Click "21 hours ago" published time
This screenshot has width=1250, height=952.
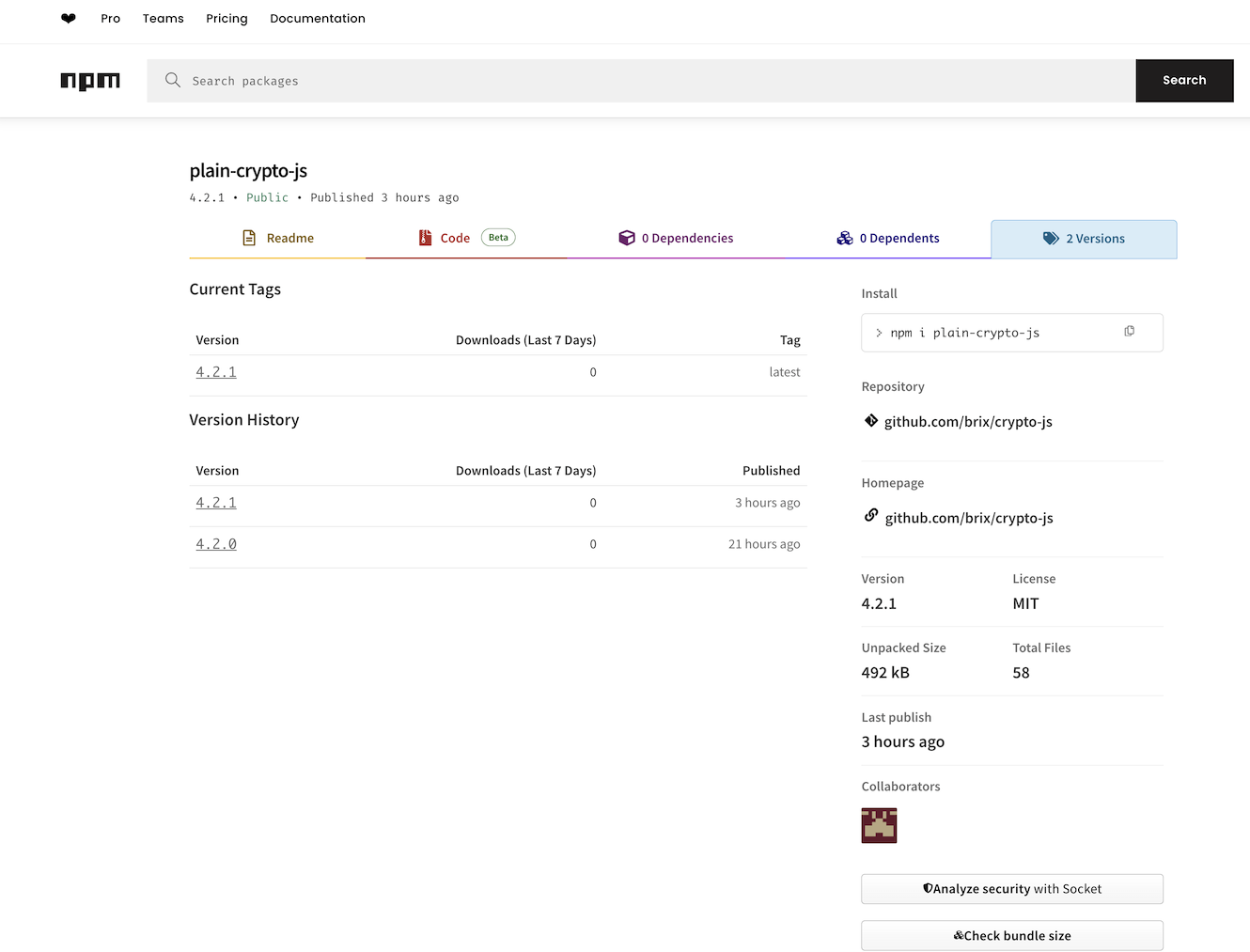(x=764, y=544)
